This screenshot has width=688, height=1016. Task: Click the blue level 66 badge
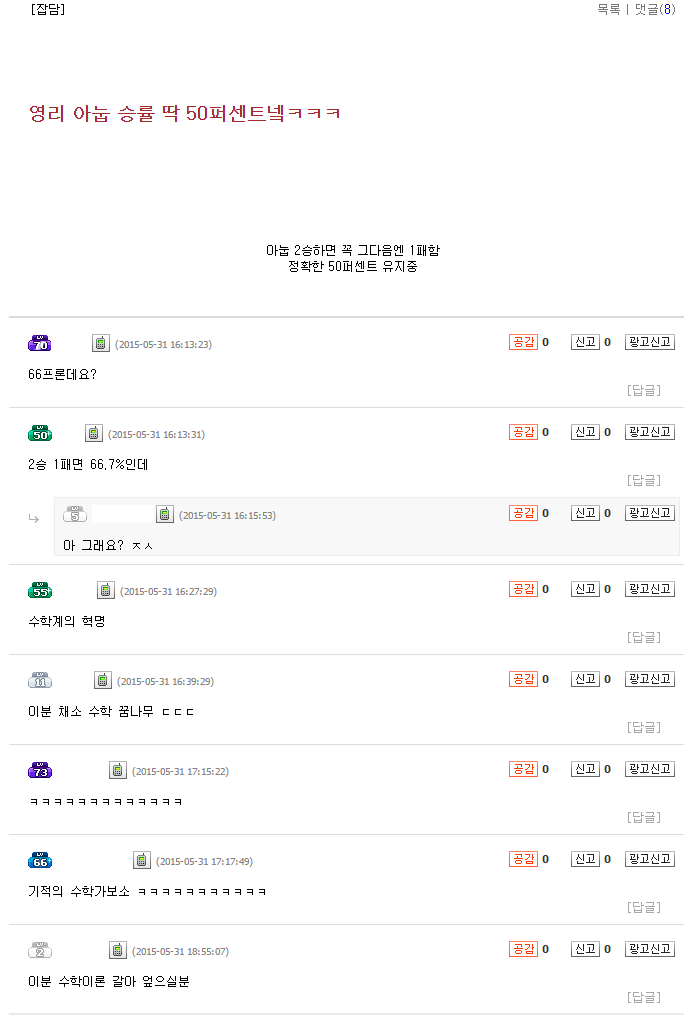click(x=40, y=861)
